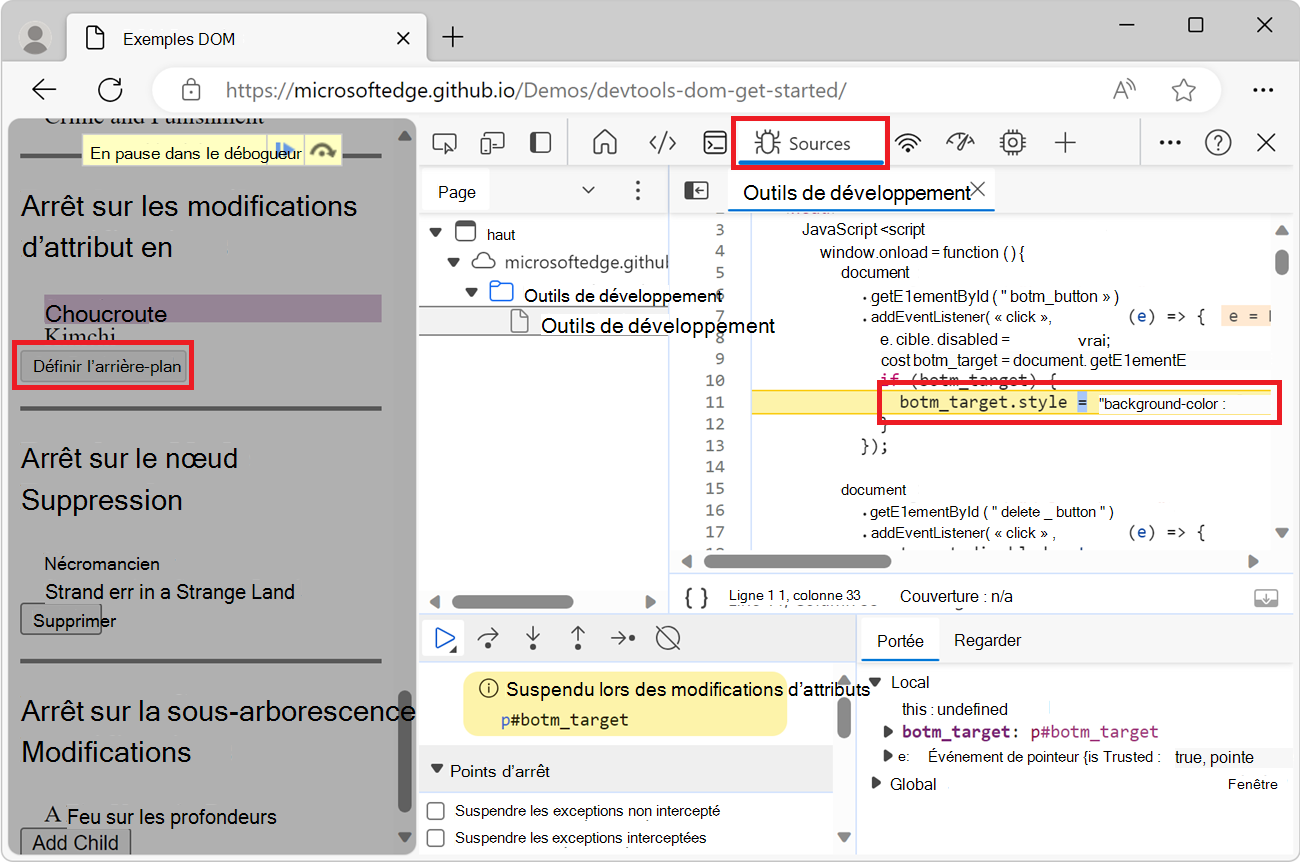Toggle the device emulation tool
Viewport: 1300px width, 862px height.
(x=492, y=142)
